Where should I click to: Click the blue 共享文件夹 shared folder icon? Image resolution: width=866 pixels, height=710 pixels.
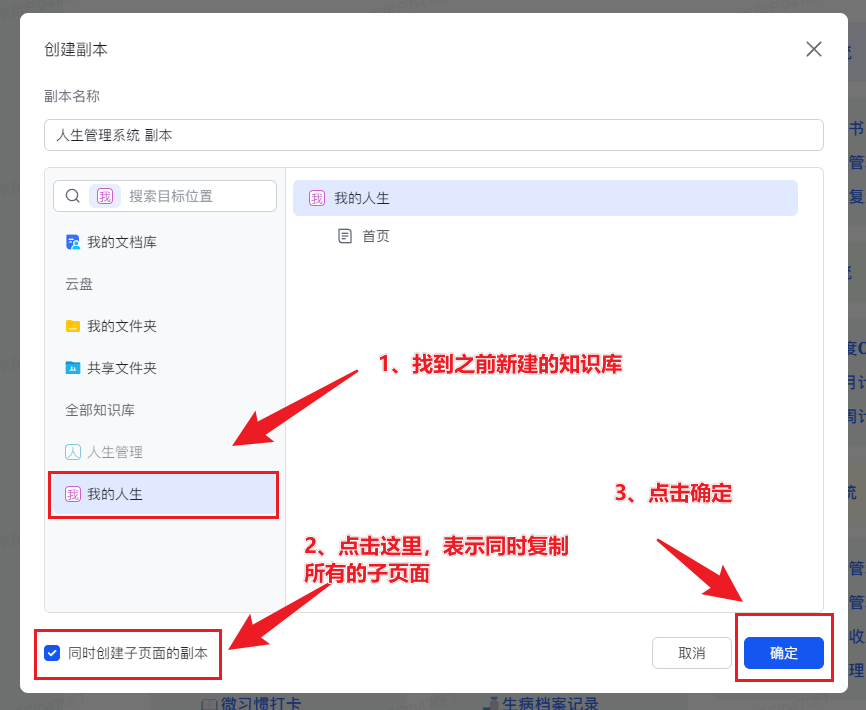point(73,368)
